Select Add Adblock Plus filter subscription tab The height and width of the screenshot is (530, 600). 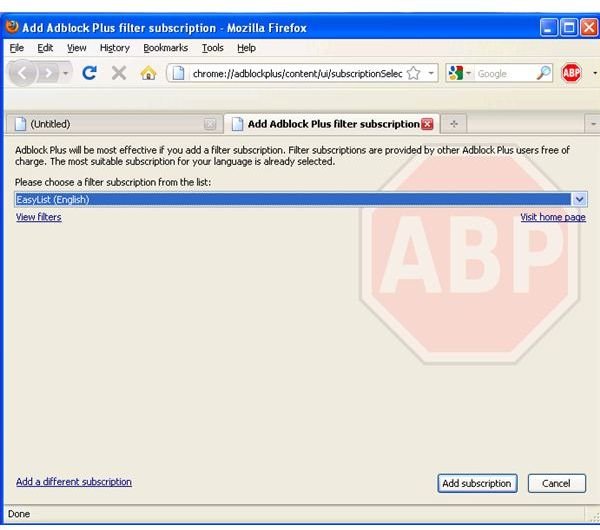(x=332, y=124)
